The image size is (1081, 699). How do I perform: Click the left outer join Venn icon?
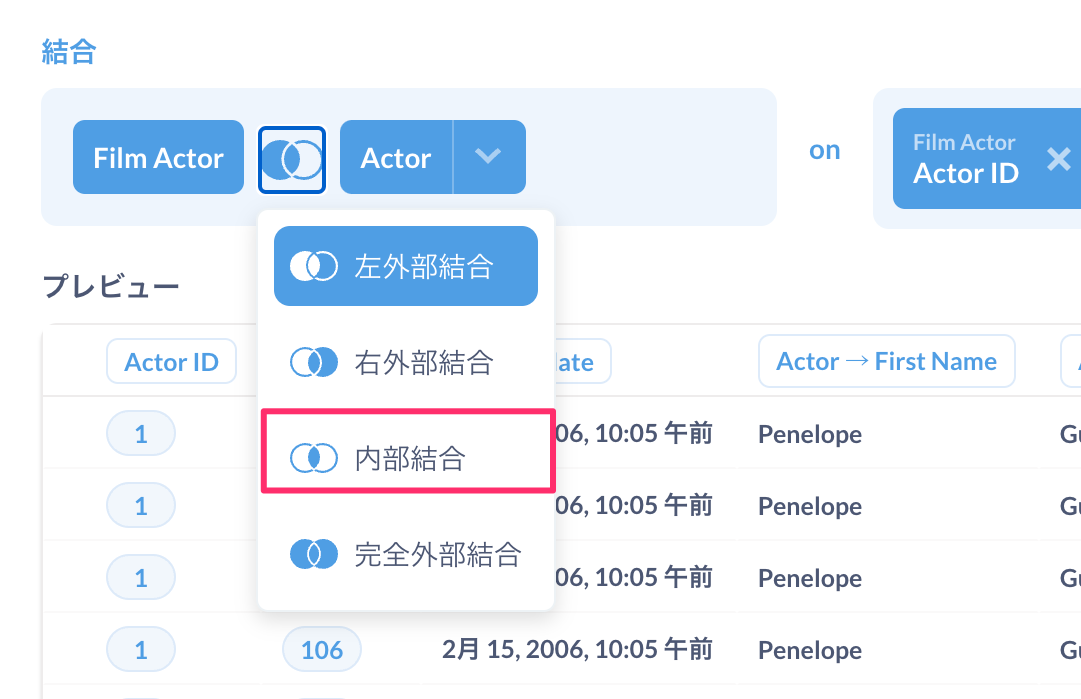click(313, 266)
